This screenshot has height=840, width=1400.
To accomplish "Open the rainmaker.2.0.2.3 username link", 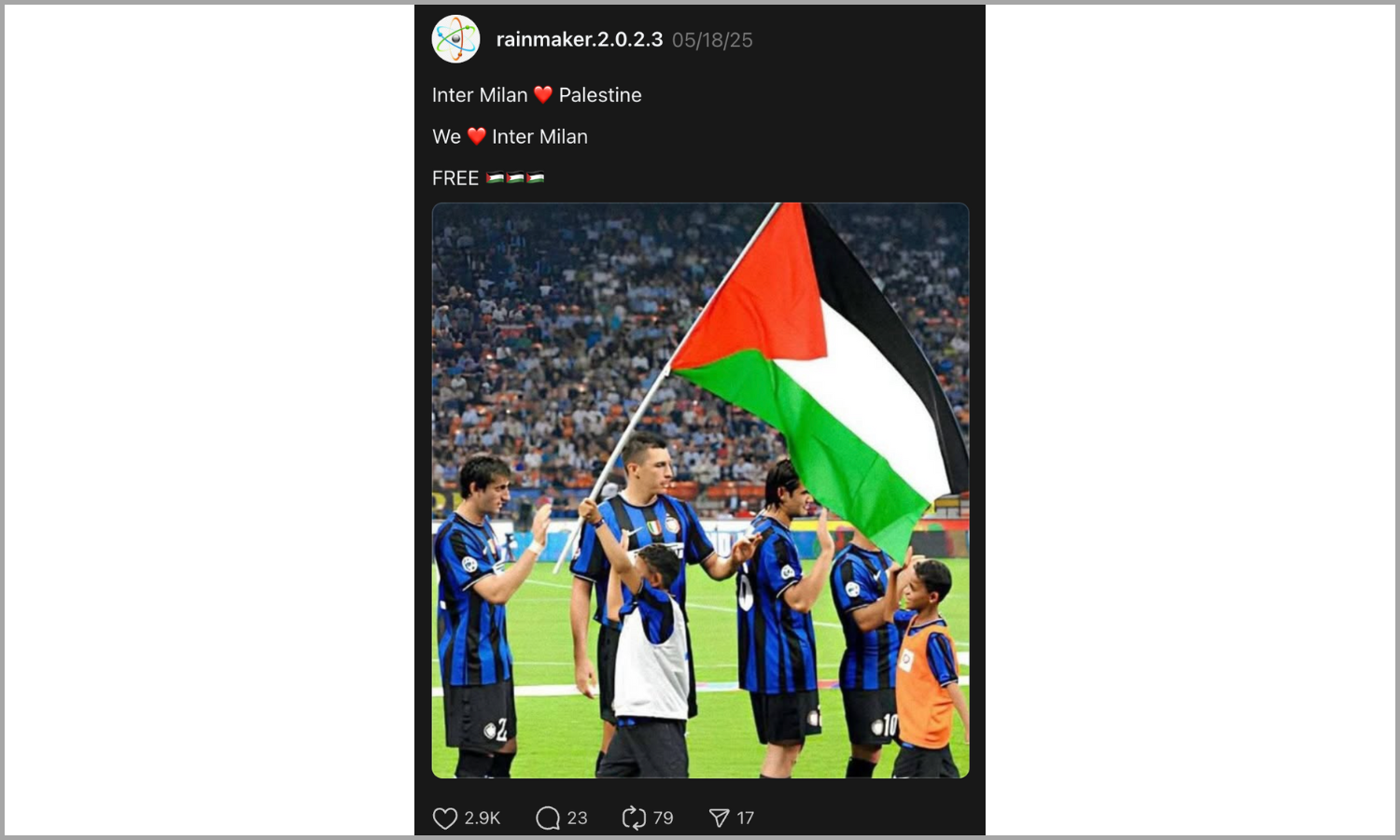I will coord(579,39).
